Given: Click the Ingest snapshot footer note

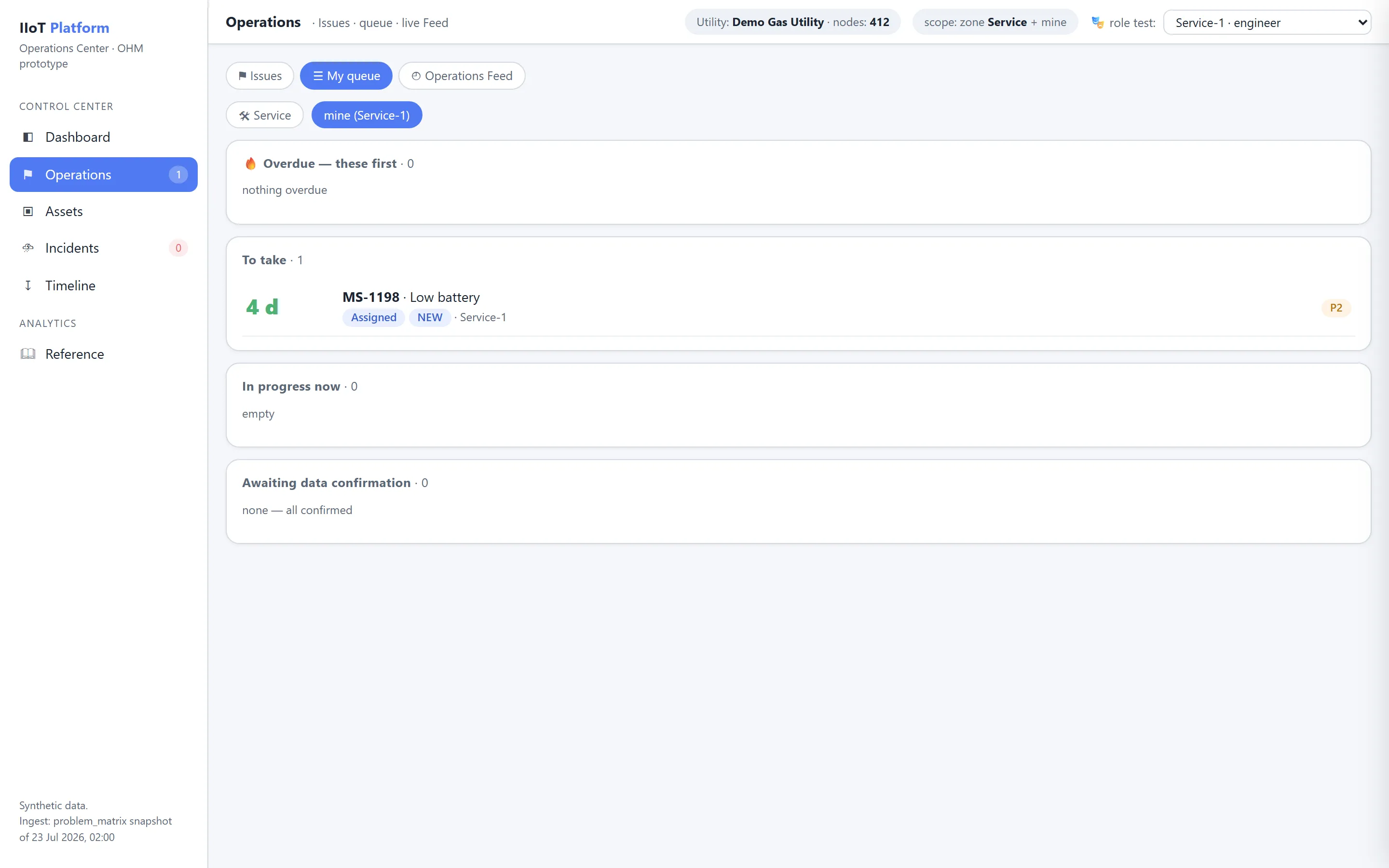Looking at the screenshot, I should (95, 829).
